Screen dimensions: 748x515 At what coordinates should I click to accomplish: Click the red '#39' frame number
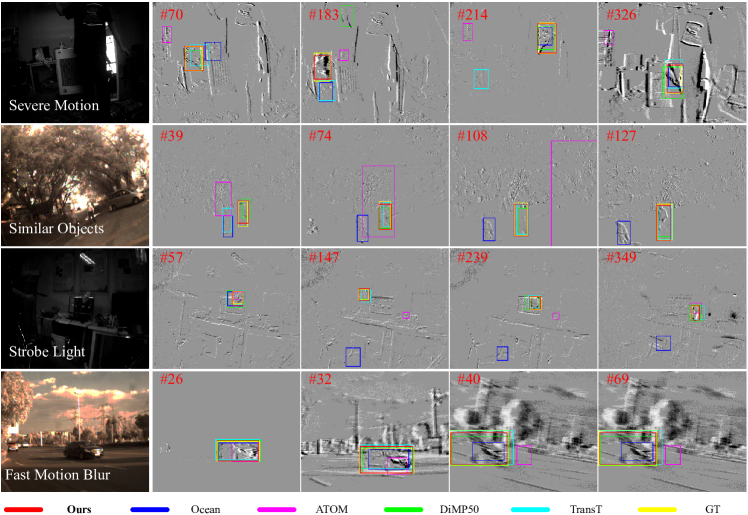pyautogui.click(x=172, y=136)
